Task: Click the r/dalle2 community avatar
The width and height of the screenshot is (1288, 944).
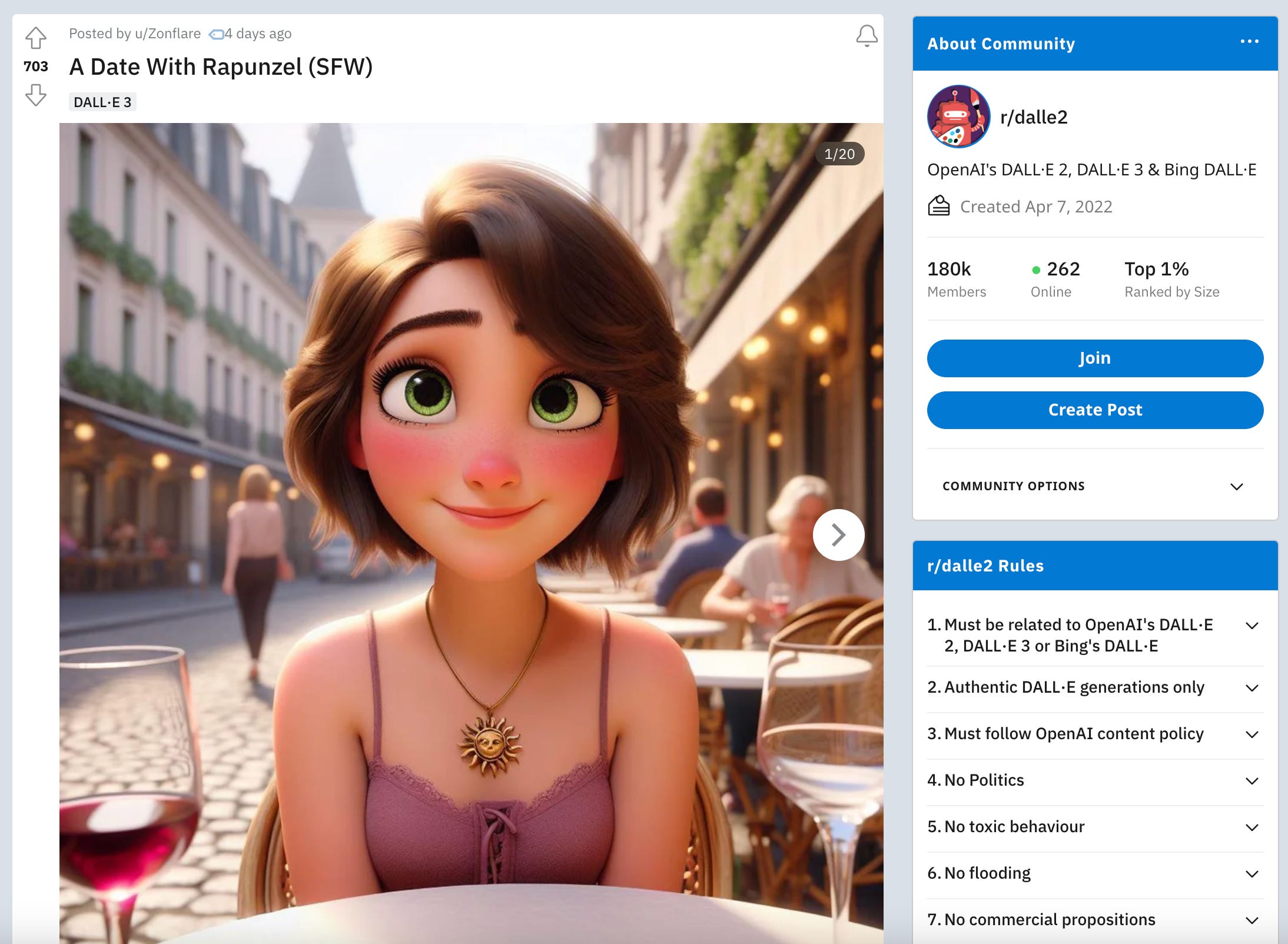Action: pyautogui.click(x=958, y=117)
